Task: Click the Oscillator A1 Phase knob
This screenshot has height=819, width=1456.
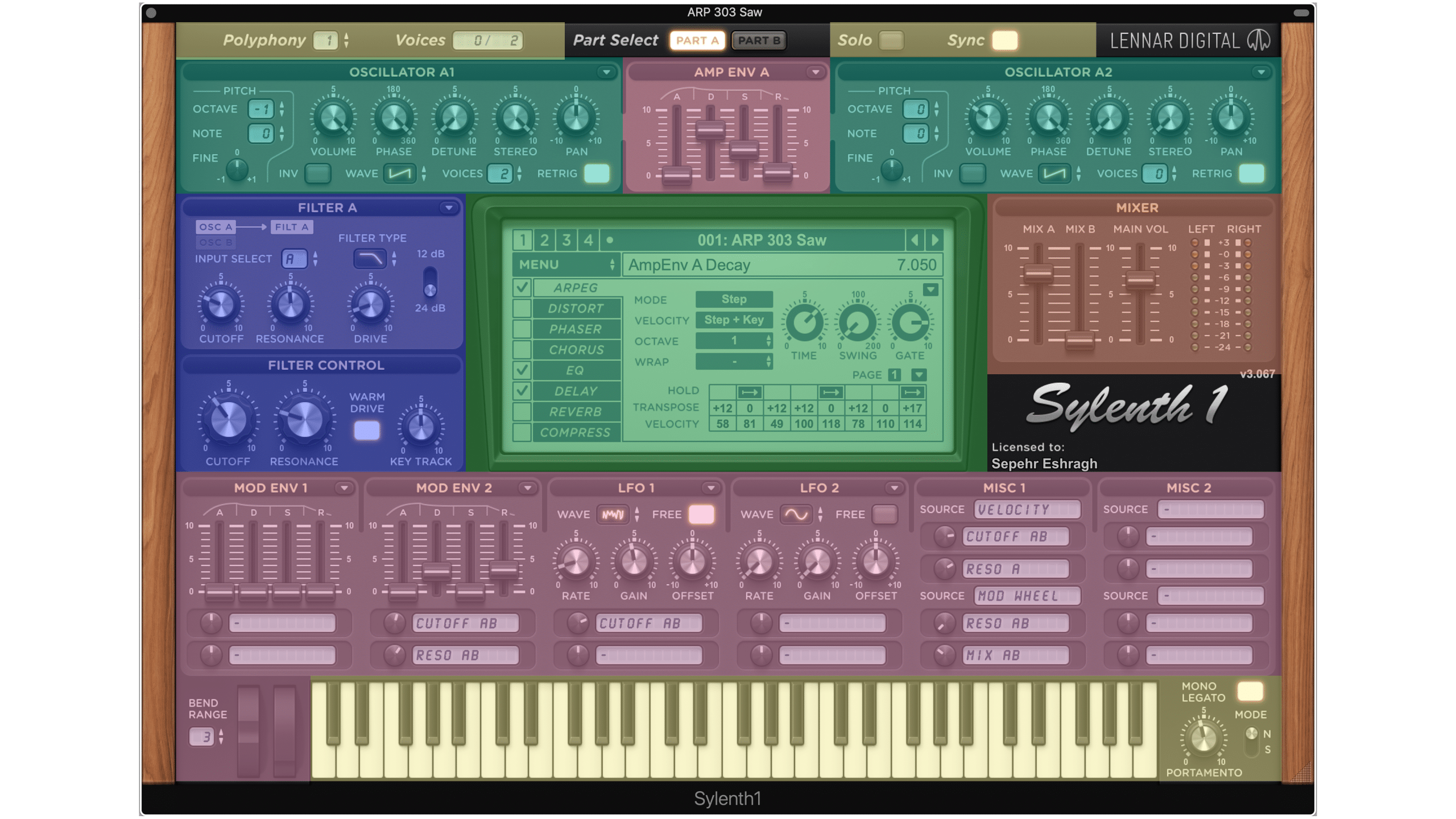Action: point(394,118)
